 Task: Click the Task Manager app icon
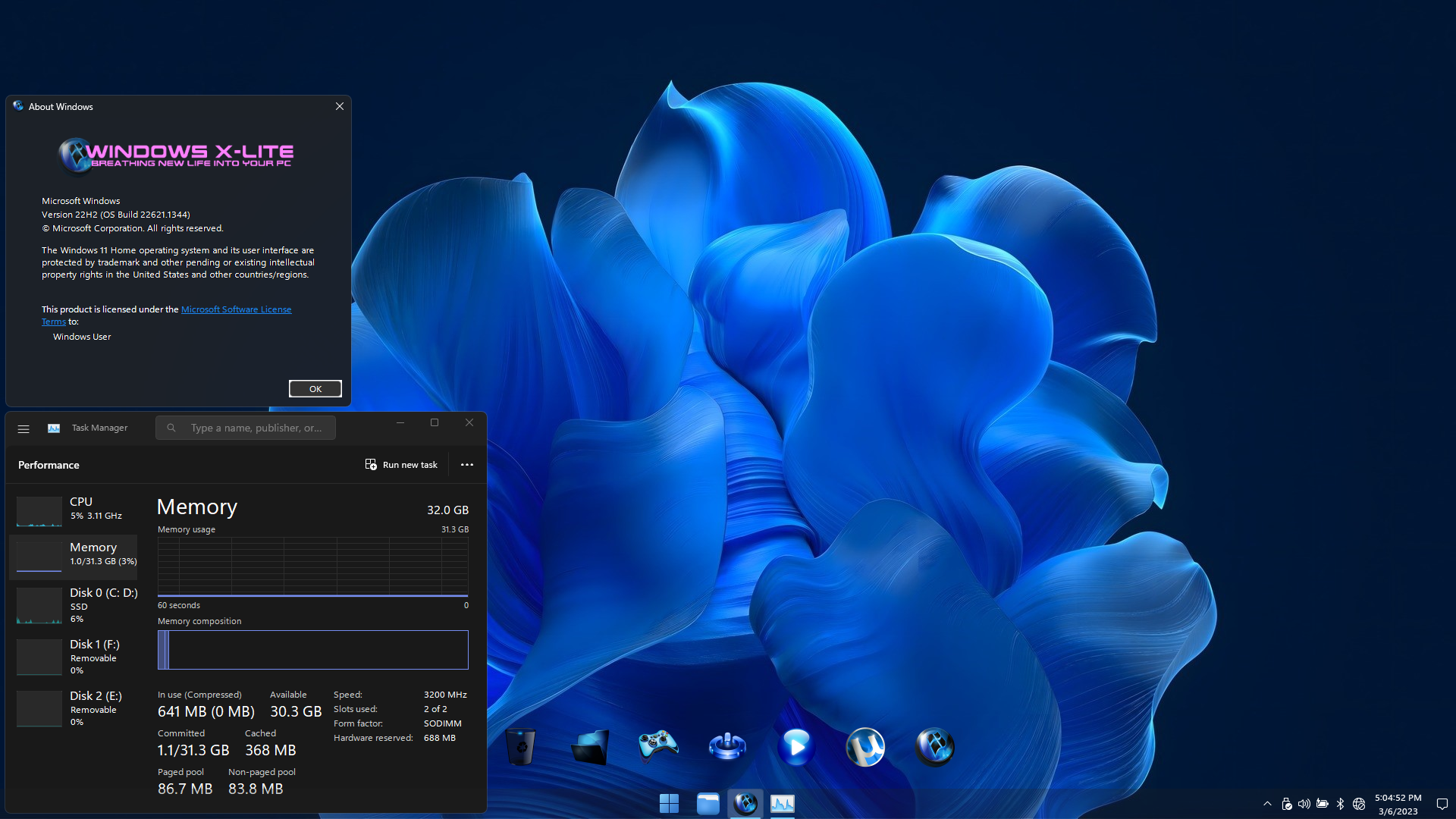click(x=54, y=428)
